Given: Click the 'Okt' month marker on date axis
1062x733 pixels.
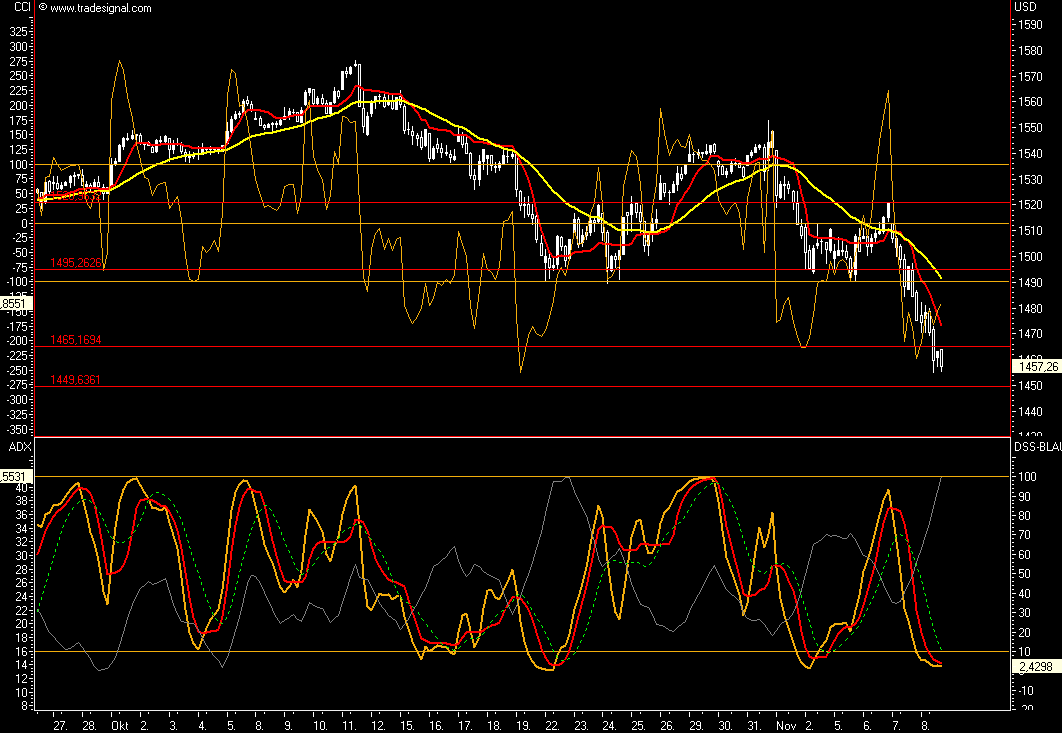Looking at the screenshot, I should pos(121,724).
